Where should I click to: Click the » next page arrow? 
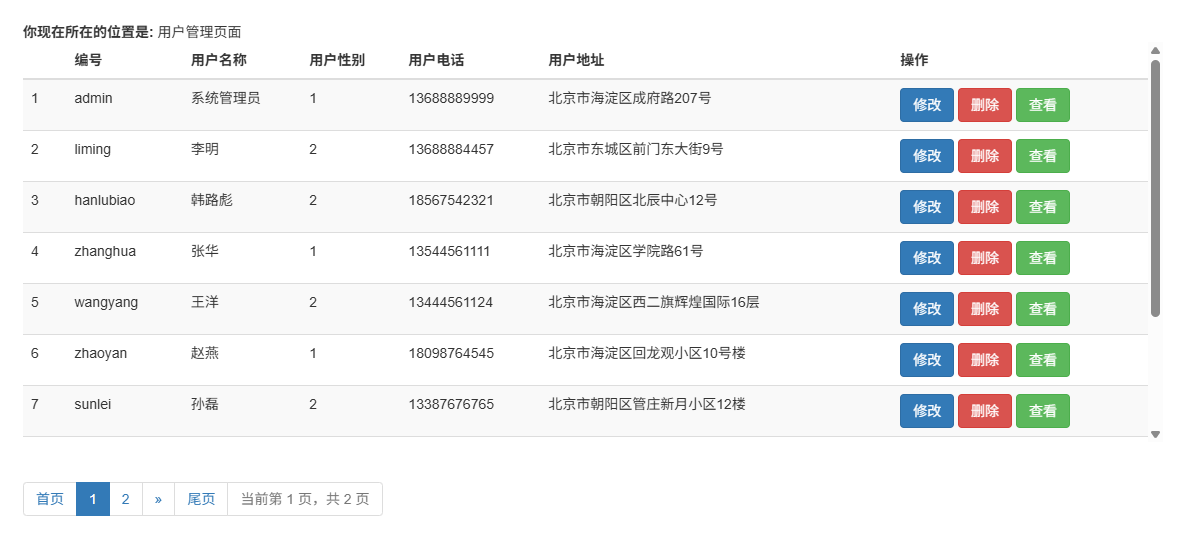(158, 499)
